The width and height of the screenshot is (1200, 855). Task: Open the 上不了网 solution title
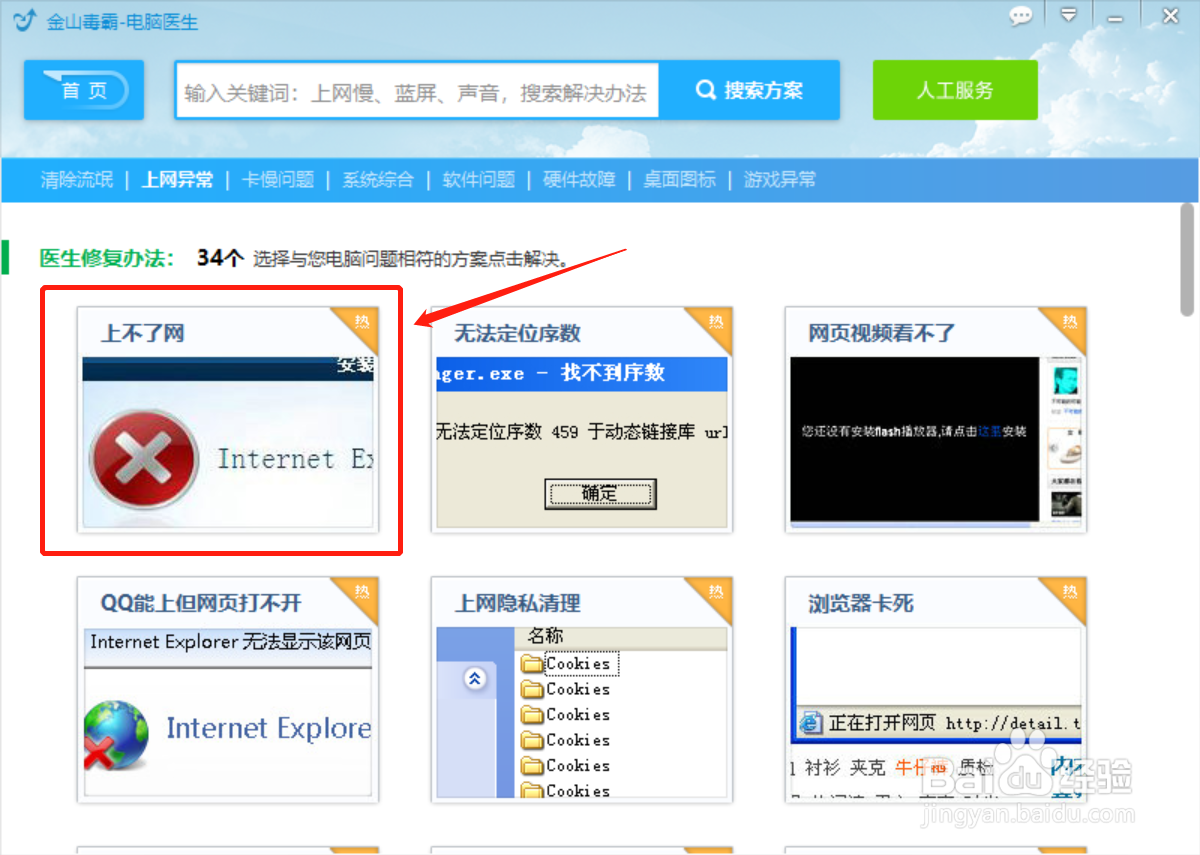point(143,333)
